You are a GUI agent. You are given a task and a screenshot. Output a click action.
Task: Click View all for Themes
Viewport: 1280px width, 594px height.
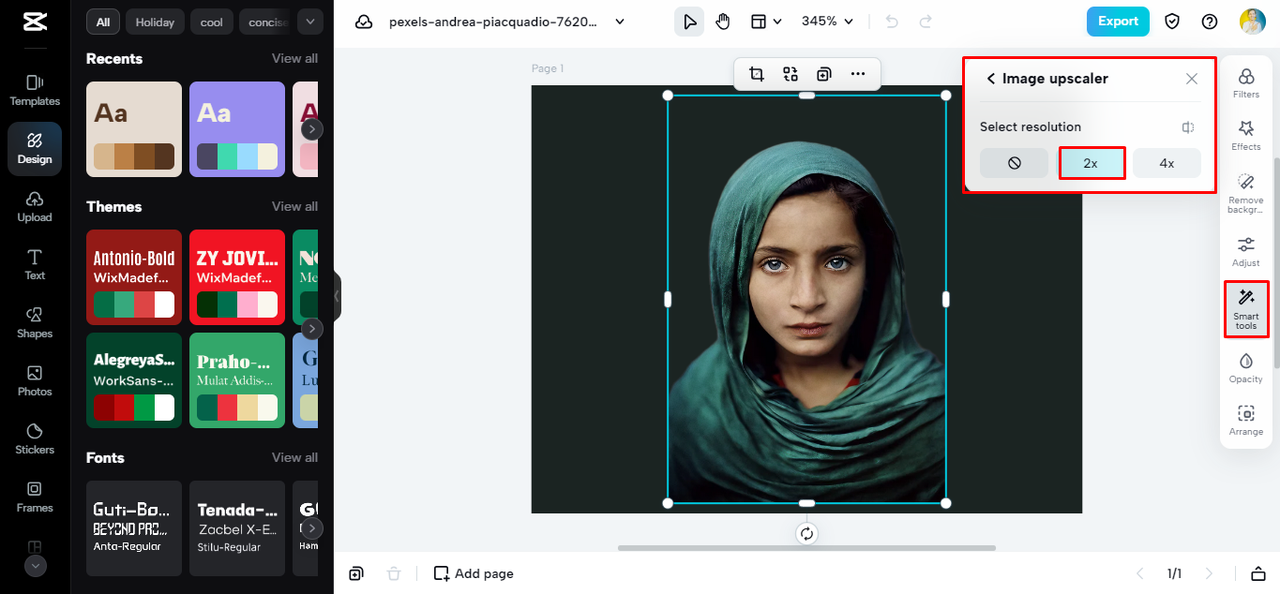click(x=295, y=207)
